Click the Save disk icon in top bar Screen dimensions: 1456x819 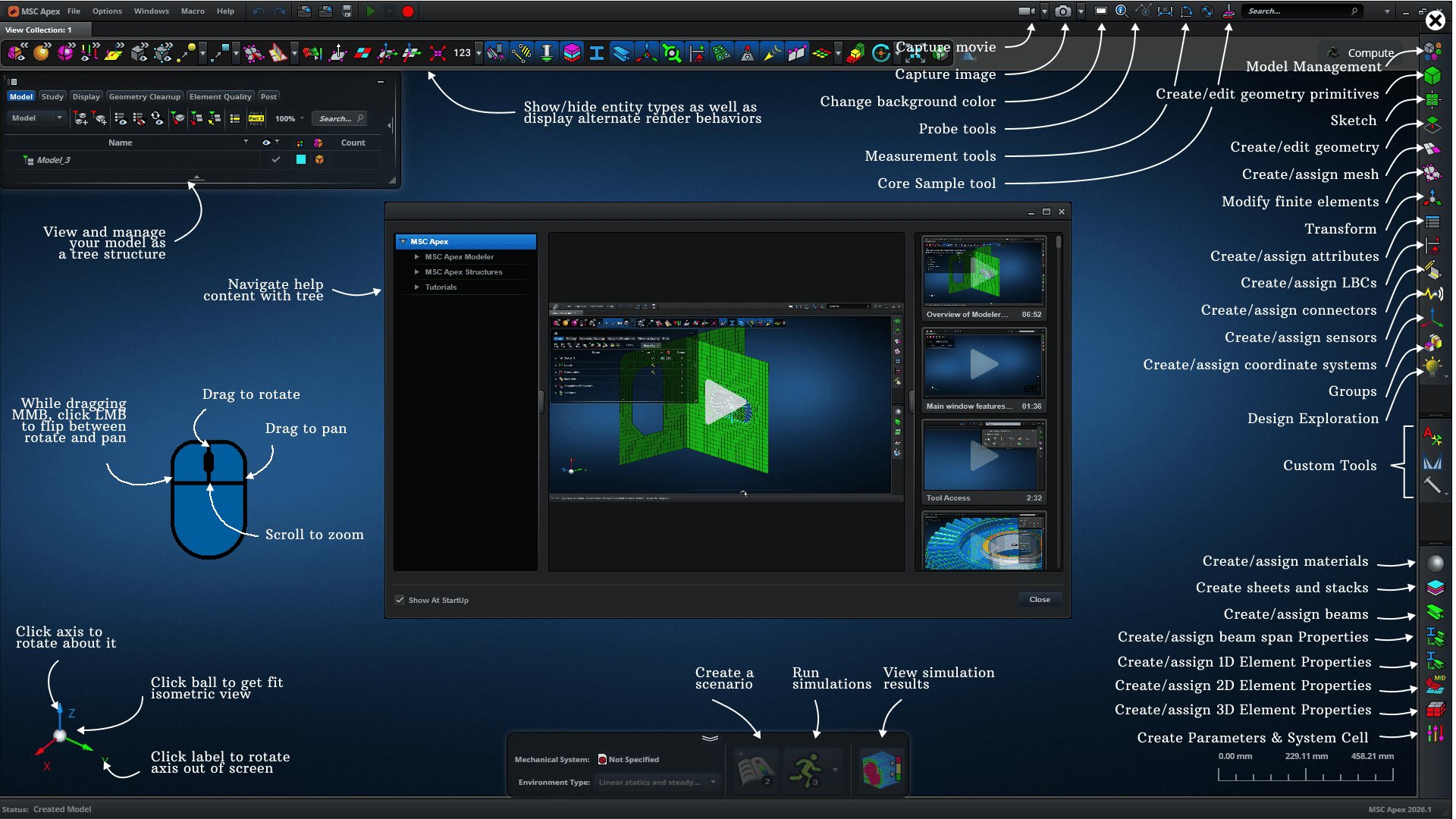point(347,11)
